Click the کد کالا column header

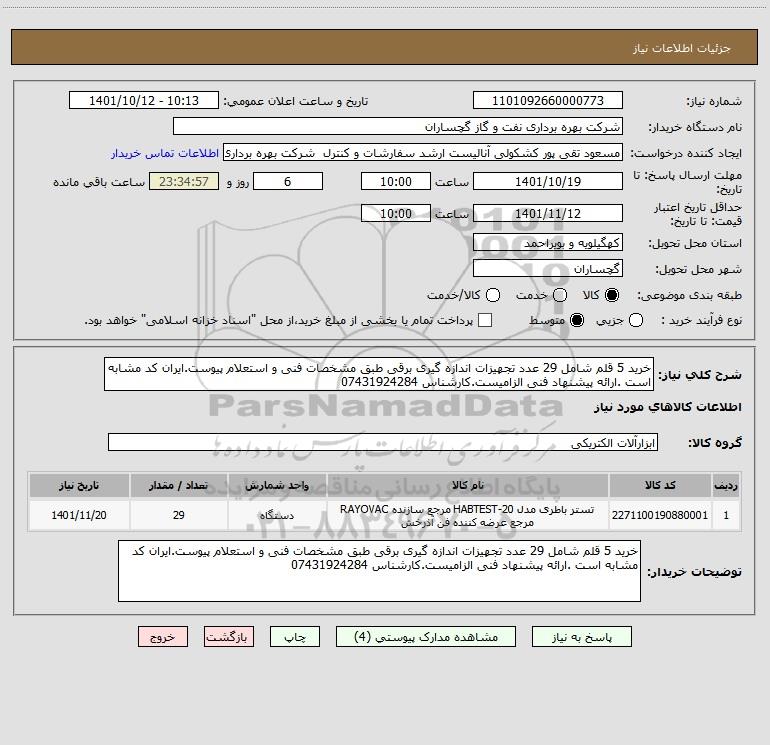pos(660,485)
